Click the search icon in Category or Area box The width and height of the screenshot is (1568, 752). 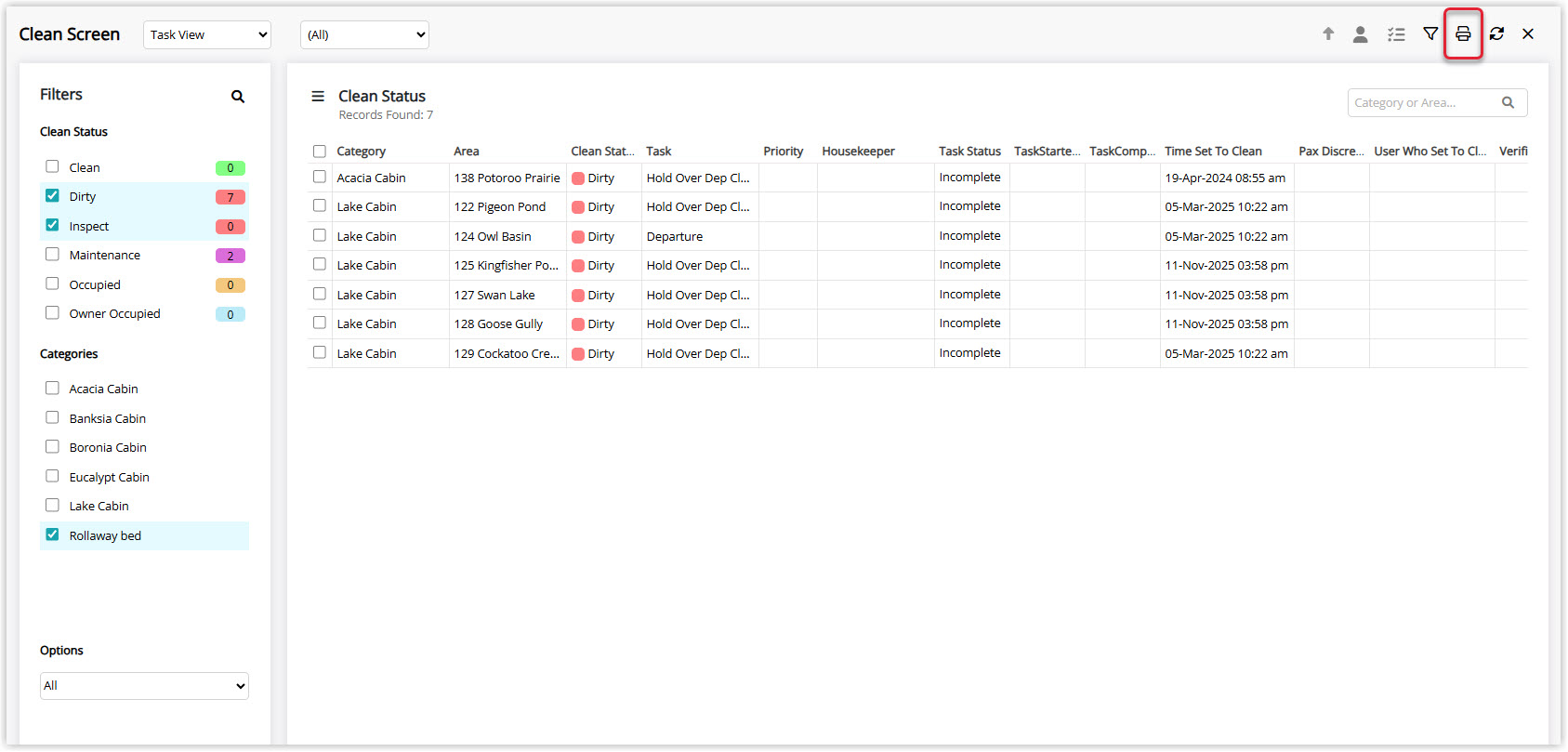pos(1509,103)
